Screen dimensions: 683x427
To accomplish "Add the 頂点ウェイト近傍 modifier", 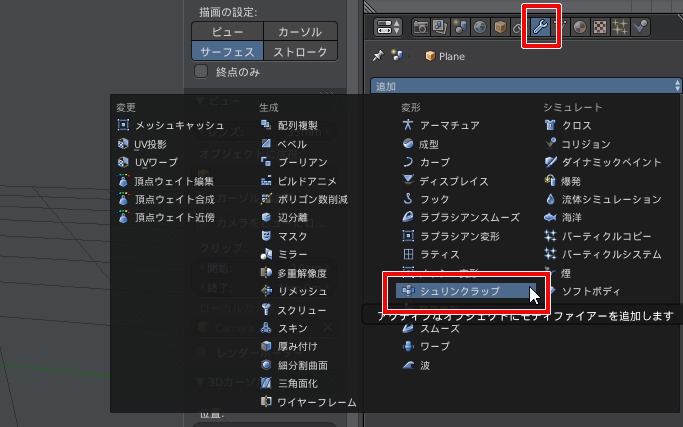I will pos(166,217).
